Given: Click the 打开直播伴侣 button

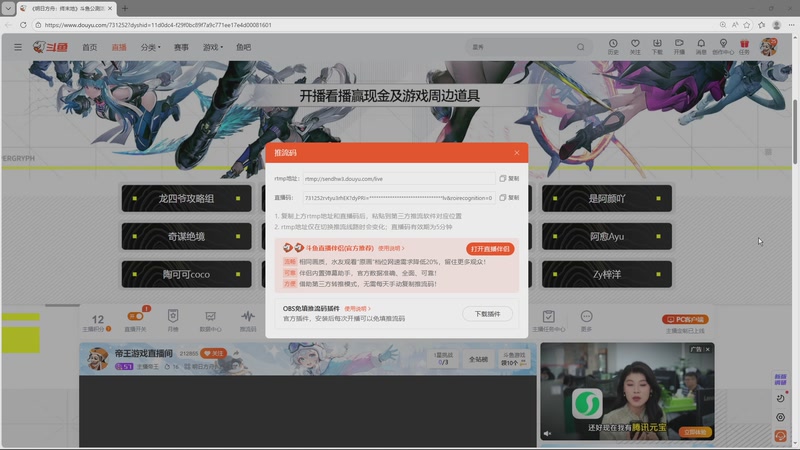Looking at the screenshot, I should pos(490,249).
